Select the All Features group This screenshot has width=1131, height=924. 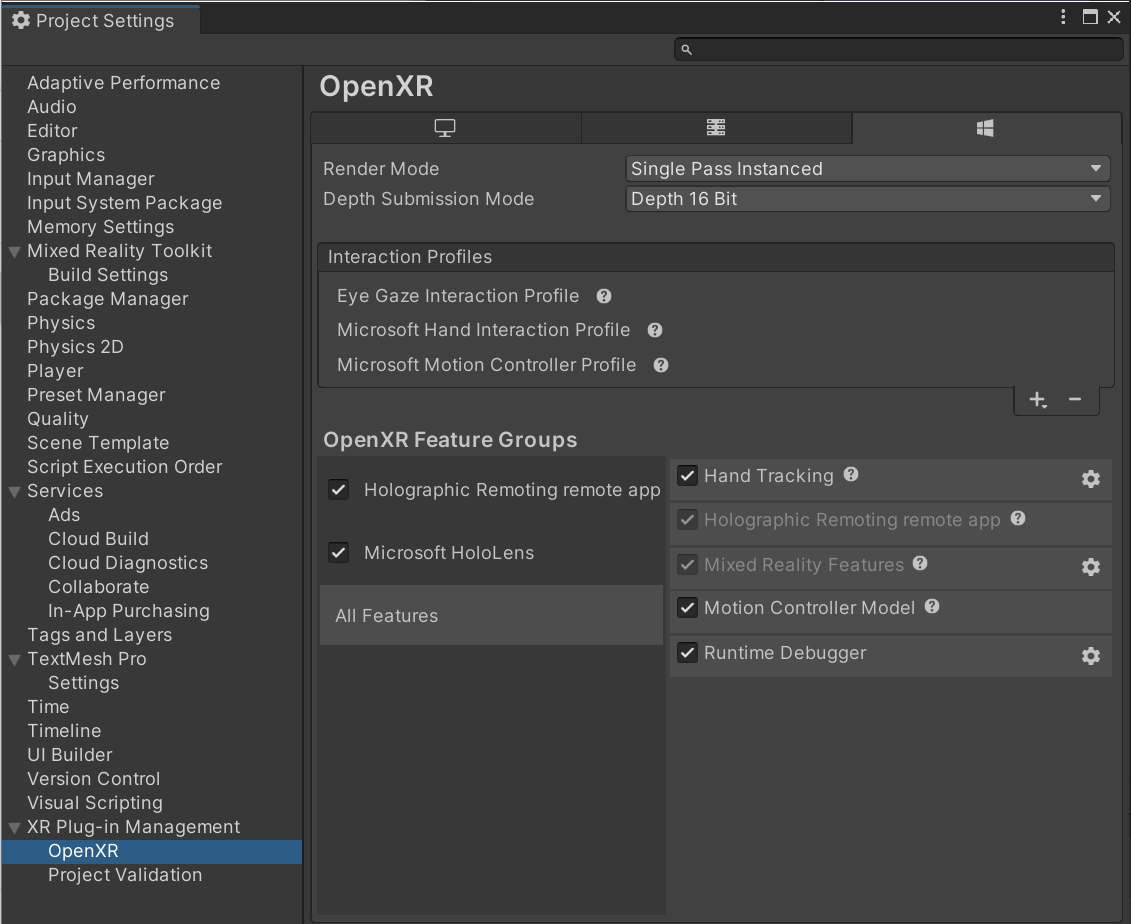(491, 615)
